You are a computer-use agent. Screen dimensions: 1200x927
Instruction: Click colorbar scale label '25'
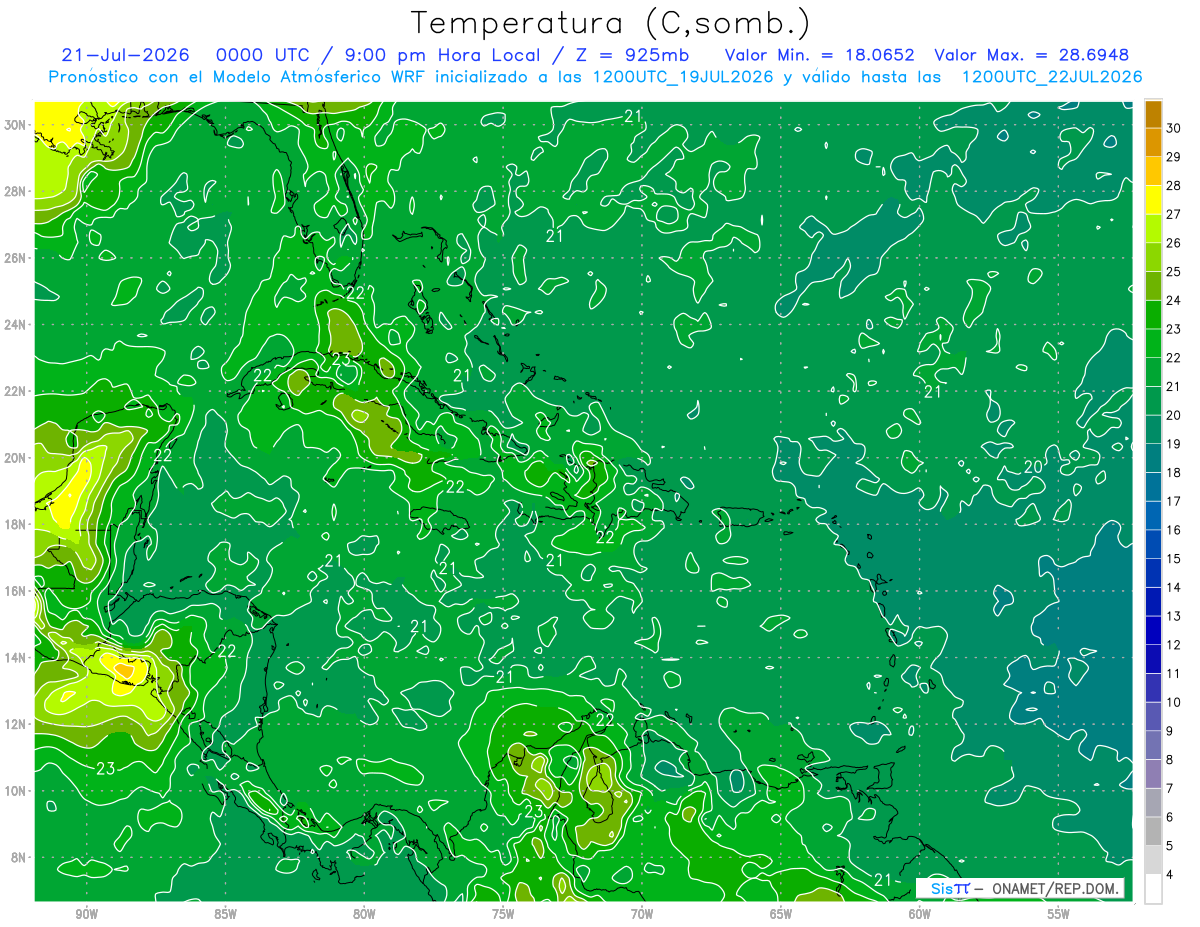[x=1174, y=271]
